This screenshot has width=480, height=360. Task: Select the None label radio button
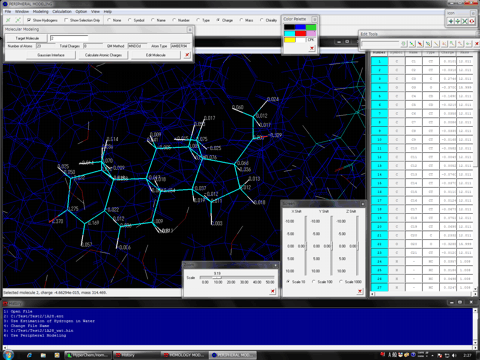(x=109, y=20)
